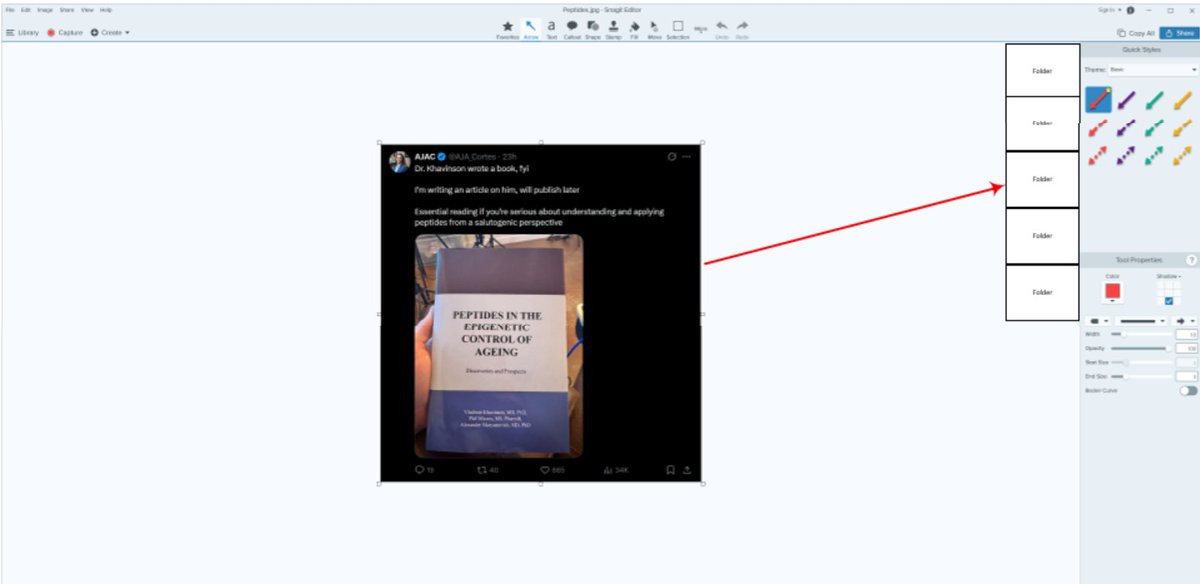Select the Text tool
Screen dimensions: 1200x584
pos(551,27)
